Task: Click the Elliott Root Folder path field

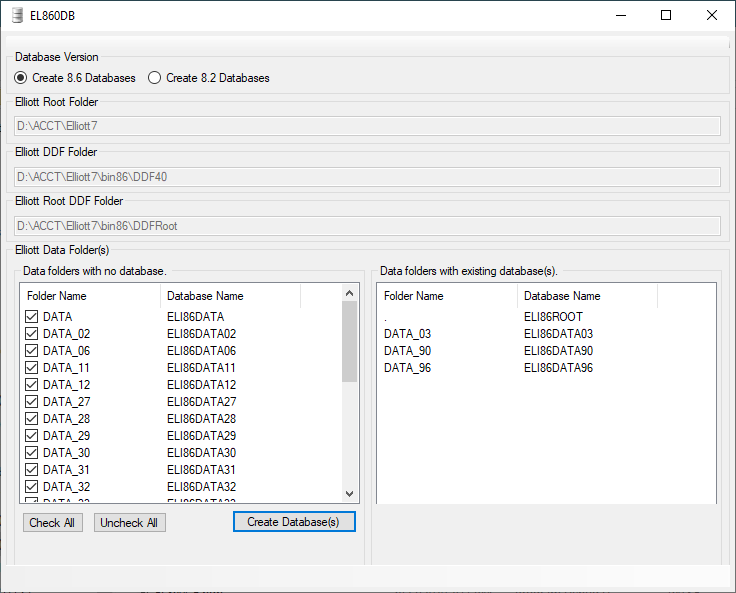Action: [367, 126]
